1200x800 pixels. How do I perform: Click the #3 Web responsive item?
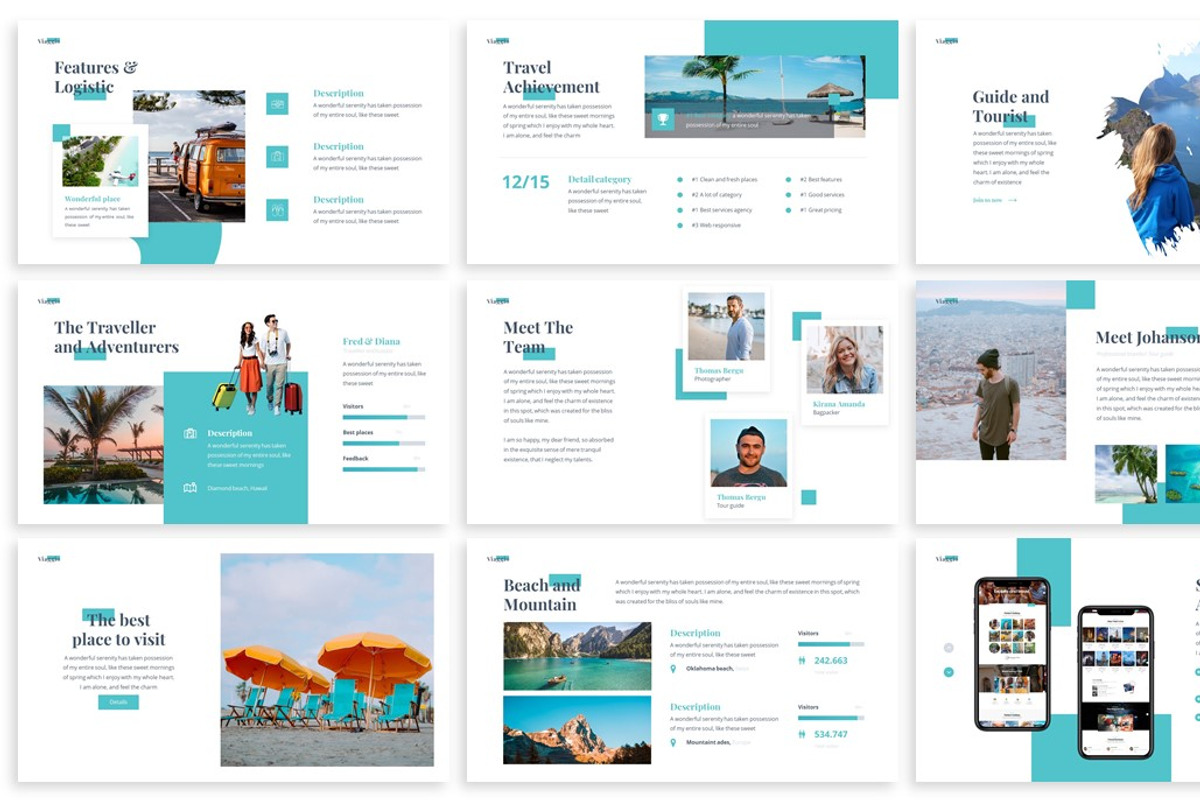tap(716, 226)
